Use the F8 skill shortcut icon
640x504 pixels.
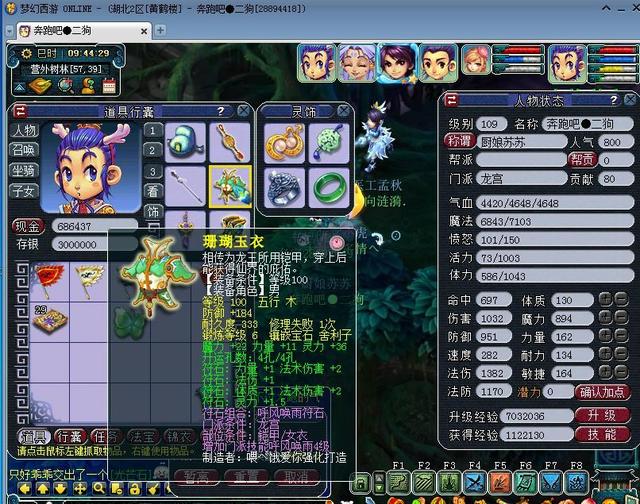[x=576, y=484]
